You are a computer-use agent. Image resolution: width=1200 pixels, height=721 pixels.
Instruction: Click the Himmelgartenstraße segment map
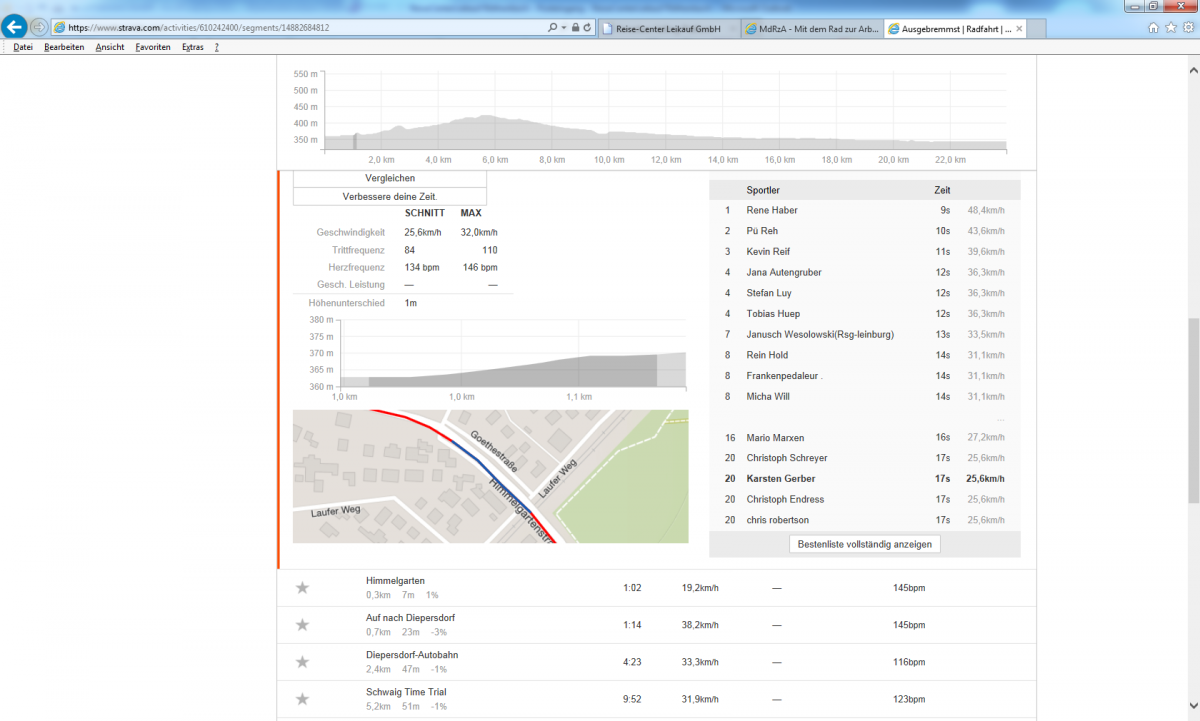point(490,476)
